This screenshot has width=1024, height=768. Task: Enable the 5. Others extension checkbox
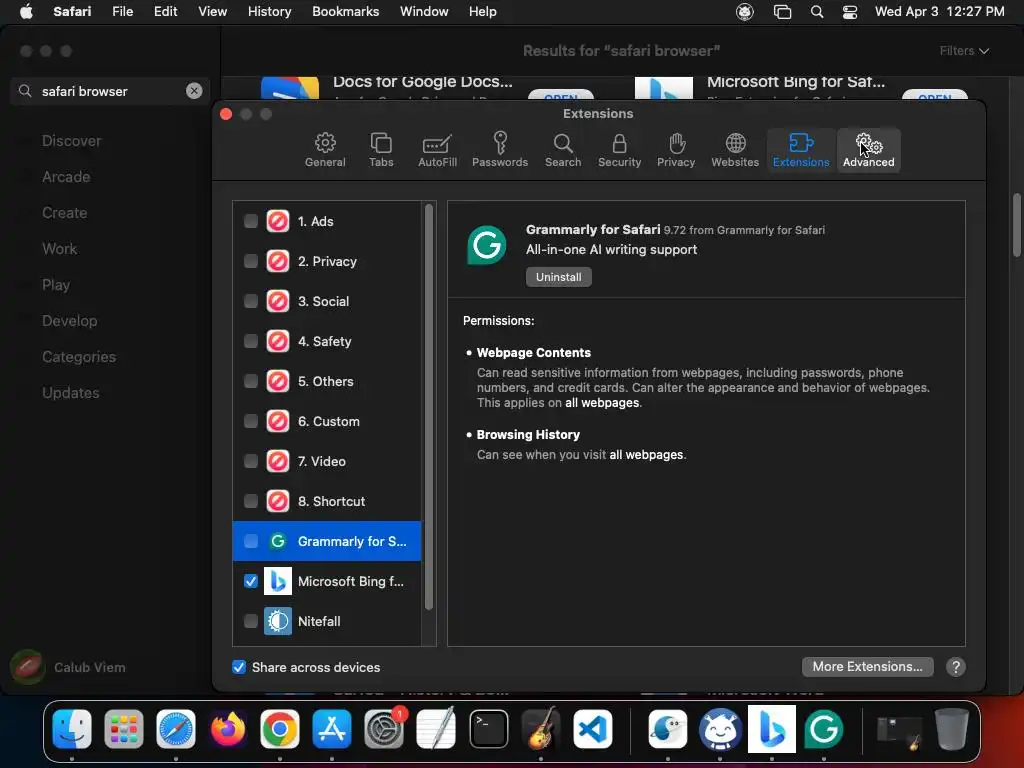pyautogui.click(x=251, y=381)
